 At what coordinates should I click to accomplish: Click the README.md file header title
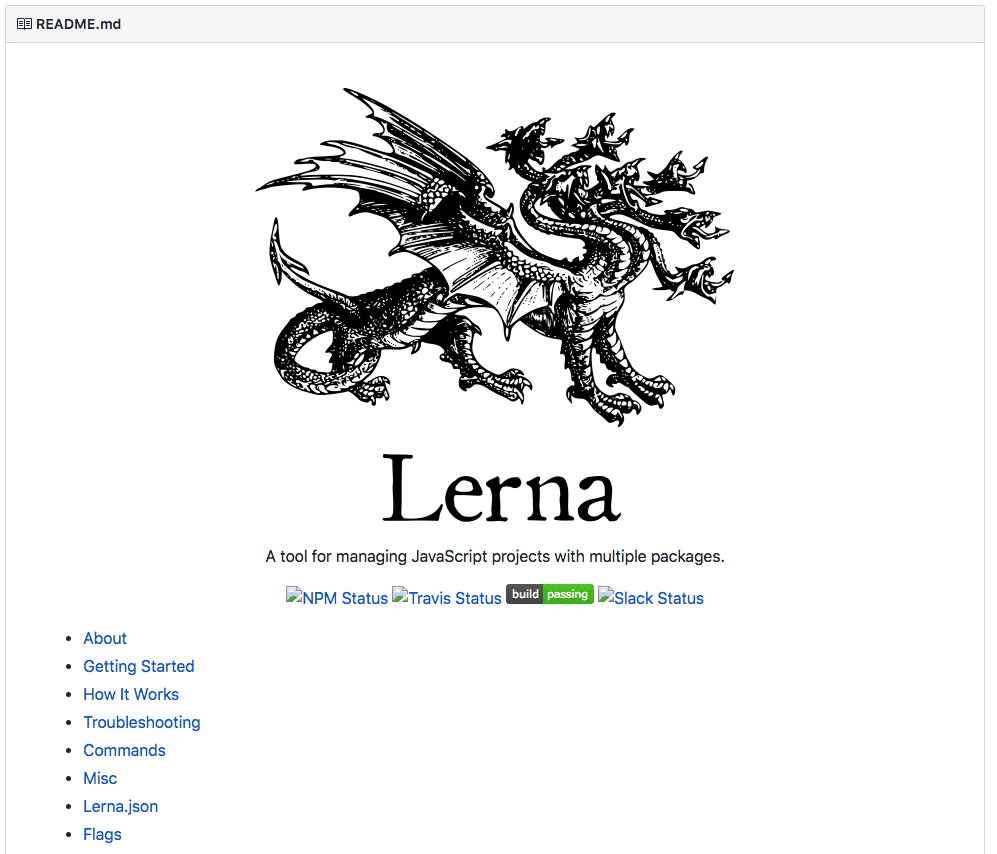coord(78,24)
